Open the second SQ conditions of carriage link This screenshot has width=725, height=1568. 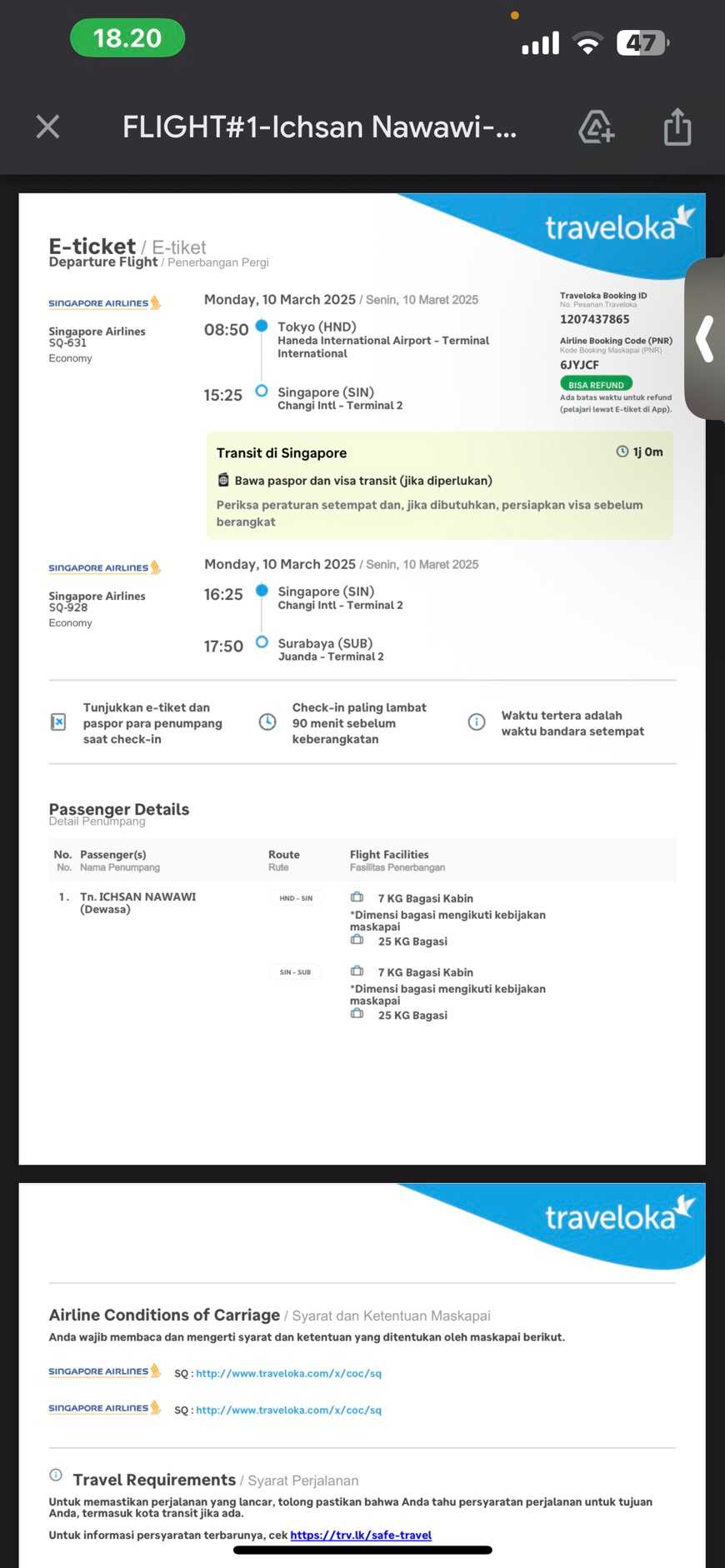point(288,1410)
